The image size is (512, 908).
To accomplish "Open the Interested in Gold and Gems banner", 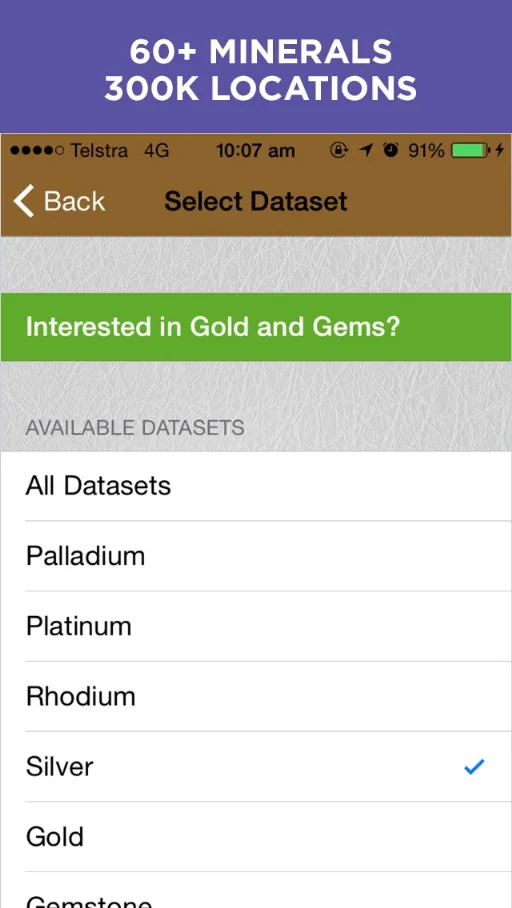I will point(256,327).
